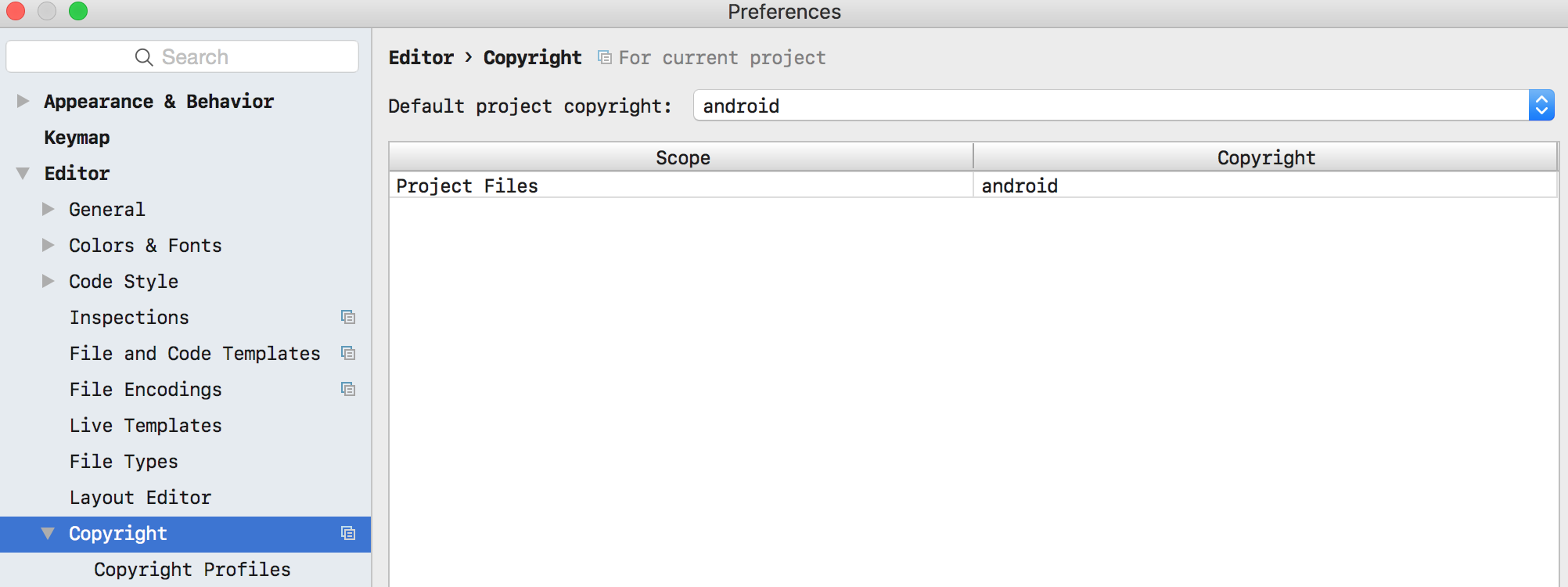The image size is (1568, 587).
Task: Expand the Colors & Fonts node
Action: pos(48,245)
